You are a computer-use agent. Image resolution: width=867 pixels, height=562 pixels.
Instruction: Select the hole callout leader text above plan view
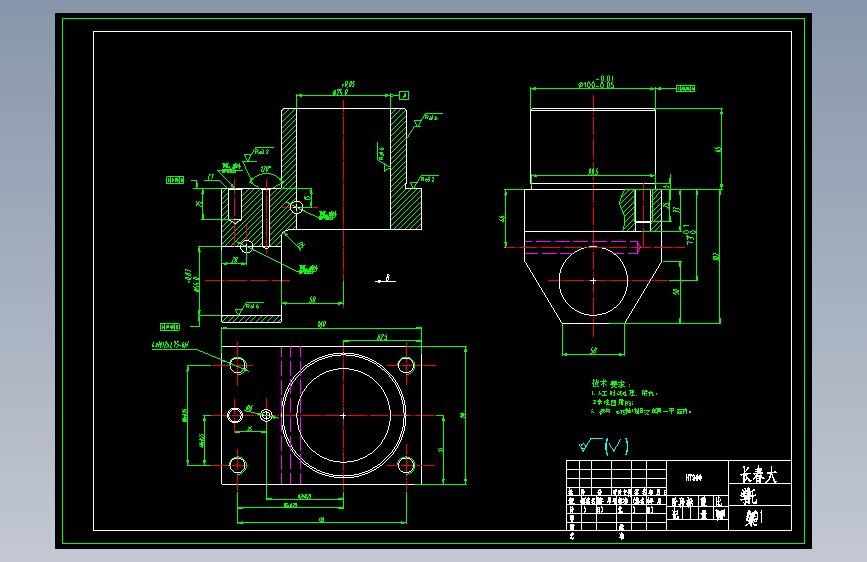coord(170,345)
